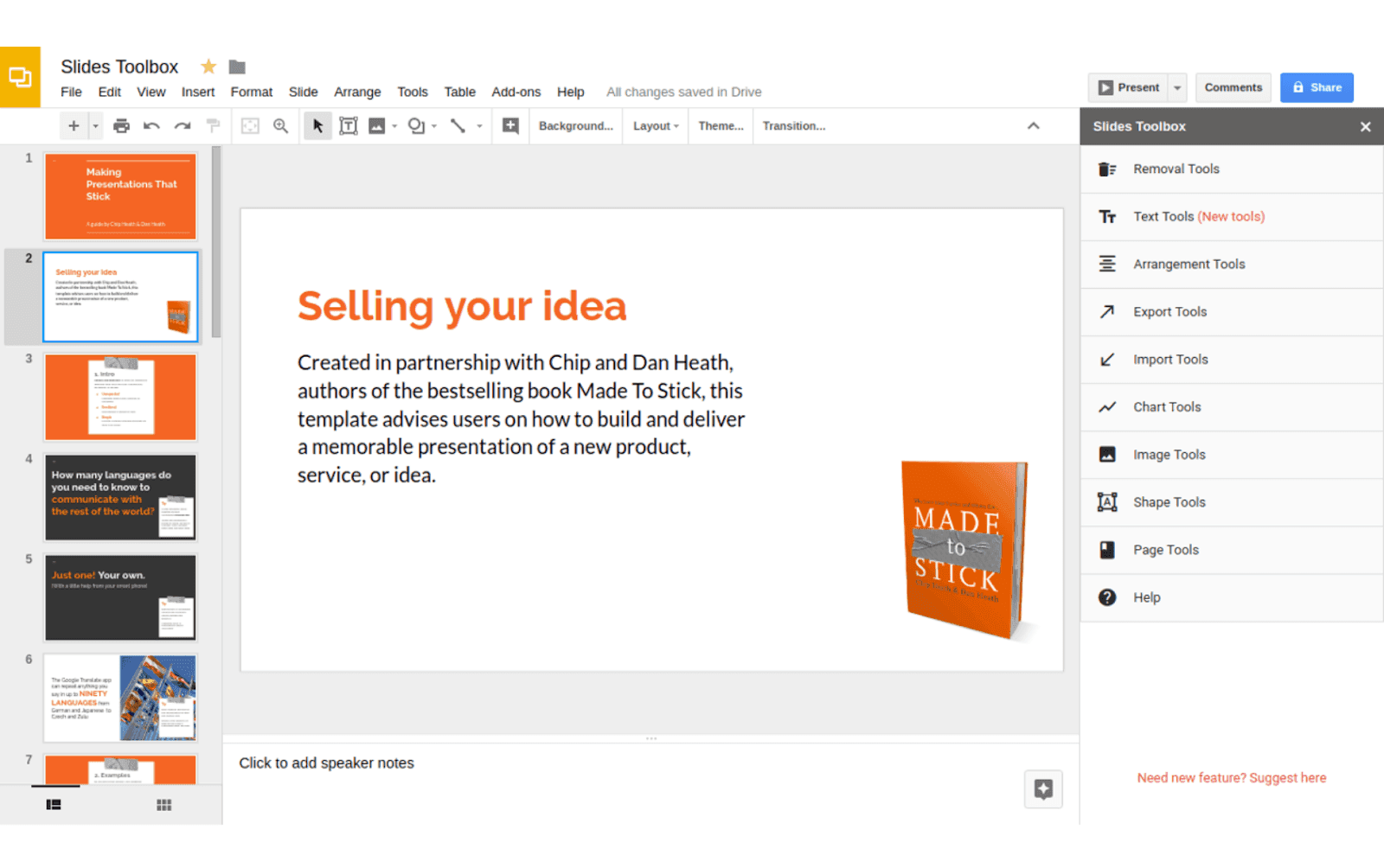The height and width of the screenshot is (868, 1384).
Task: Switch to filmstrip view of slides
Action: [54, 804]
